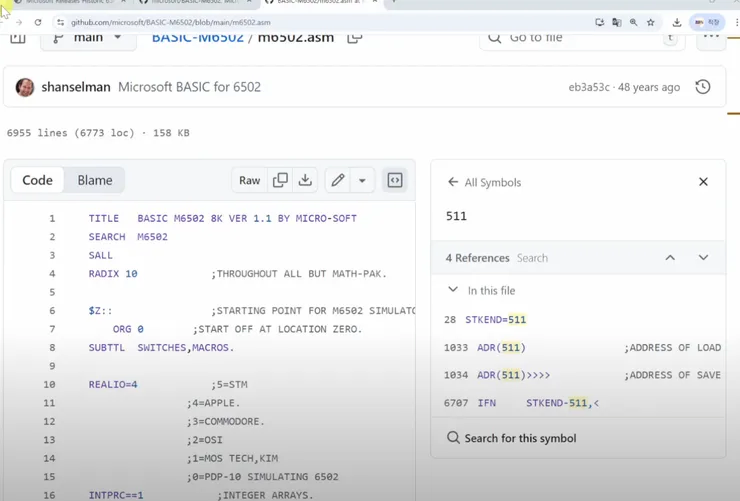Copy the file path m6502.asm

pyautogui.click(x=354, y=38)
